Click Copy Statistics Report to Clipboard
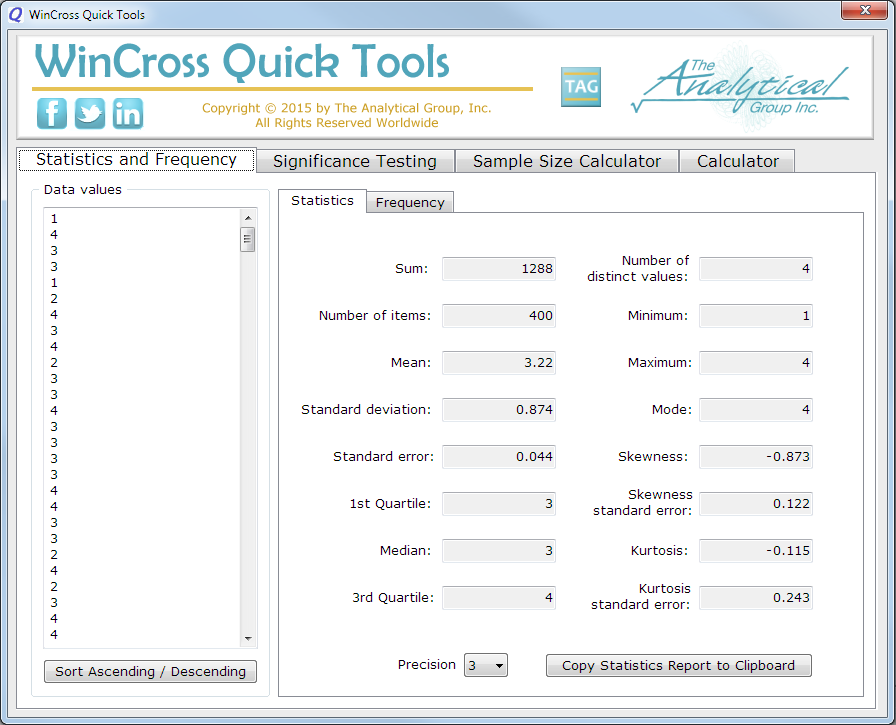896x725 pixels. 678,666
